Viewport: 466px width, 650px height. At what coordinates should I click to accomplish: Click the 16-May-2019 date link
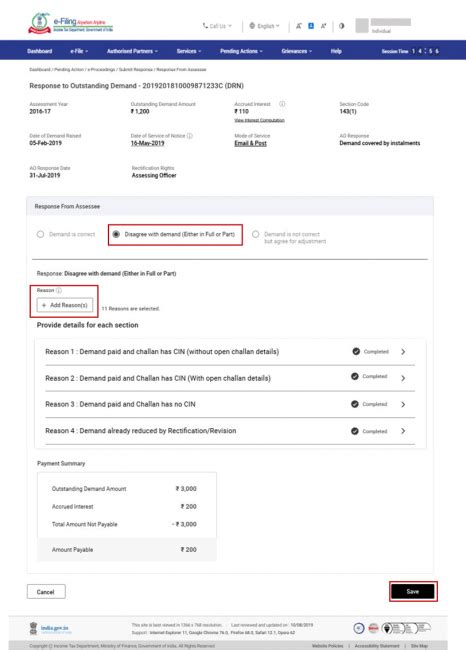(147, 143)
